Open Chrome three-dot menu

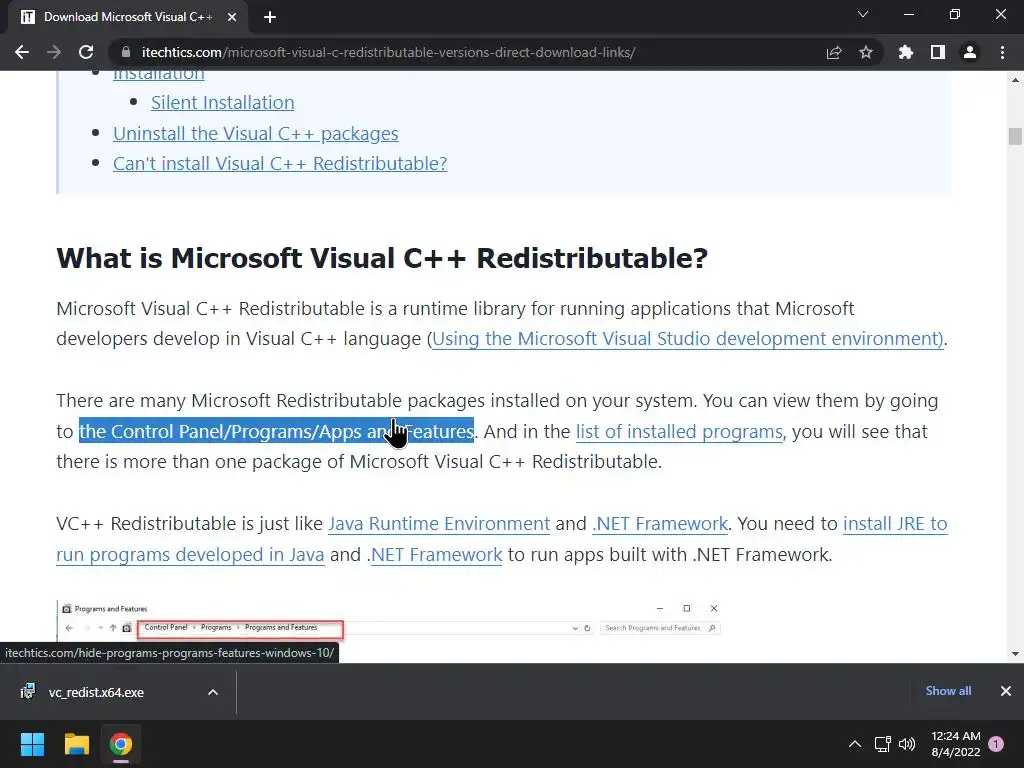point(1002,52)
